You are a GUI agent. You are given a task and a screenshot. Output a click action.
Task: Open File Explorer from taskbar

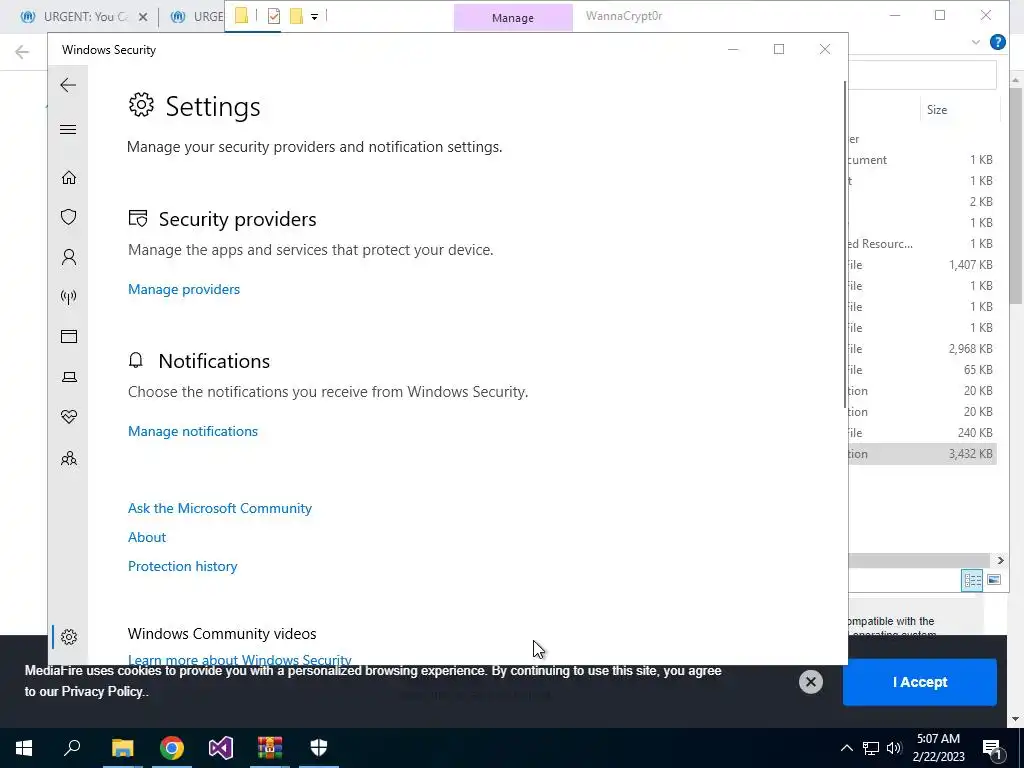[x=122, y=748]
